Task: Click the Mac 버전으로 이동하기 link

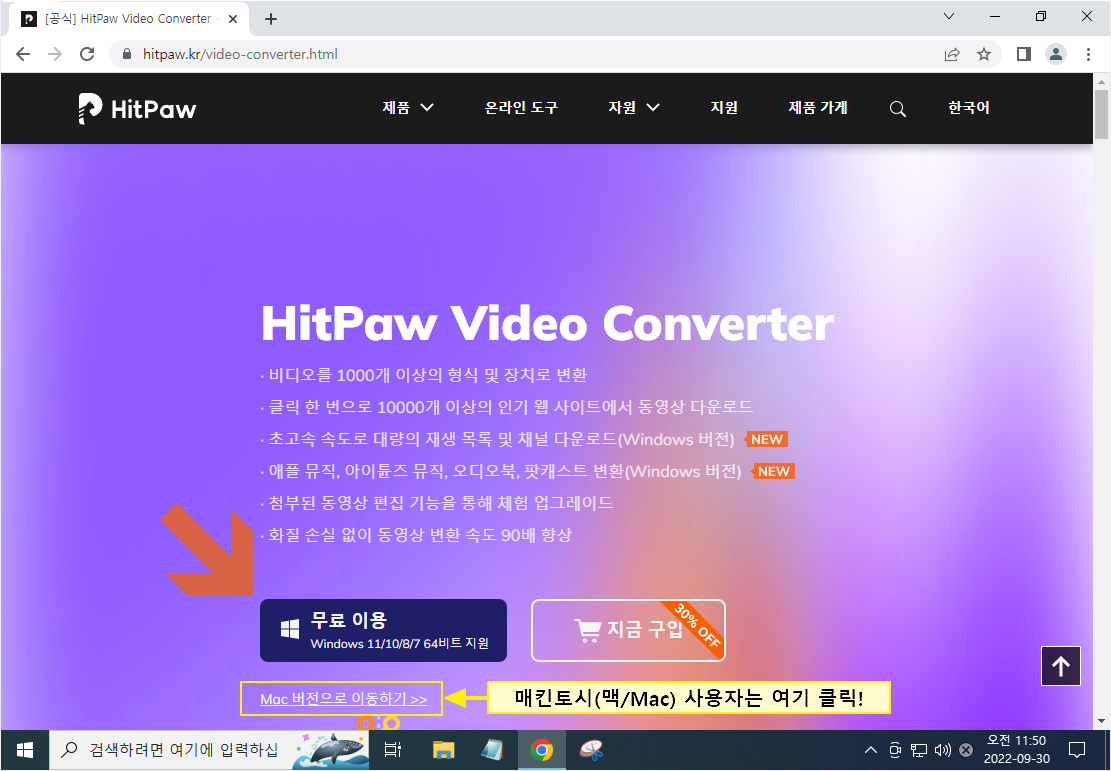Action: 344,699
